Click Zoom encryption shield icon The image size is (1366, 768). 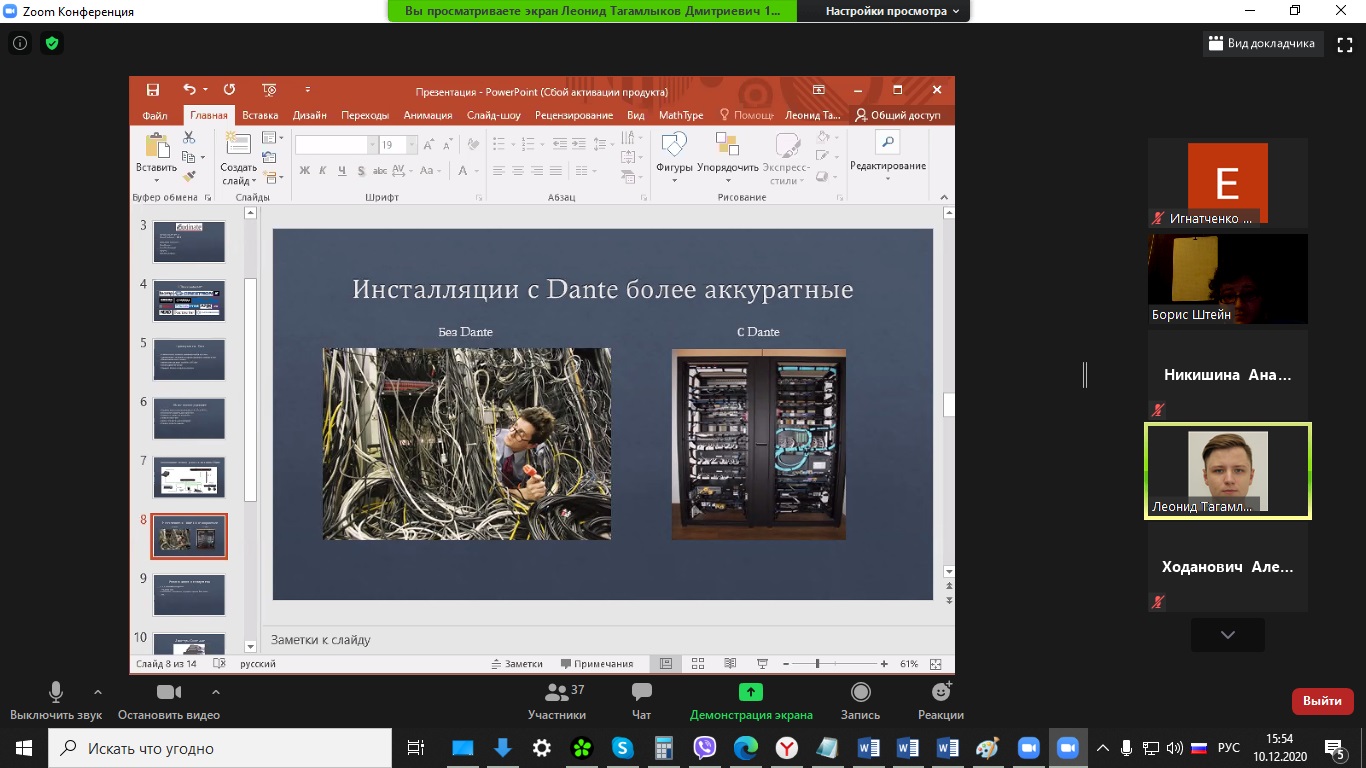(52, 43)
